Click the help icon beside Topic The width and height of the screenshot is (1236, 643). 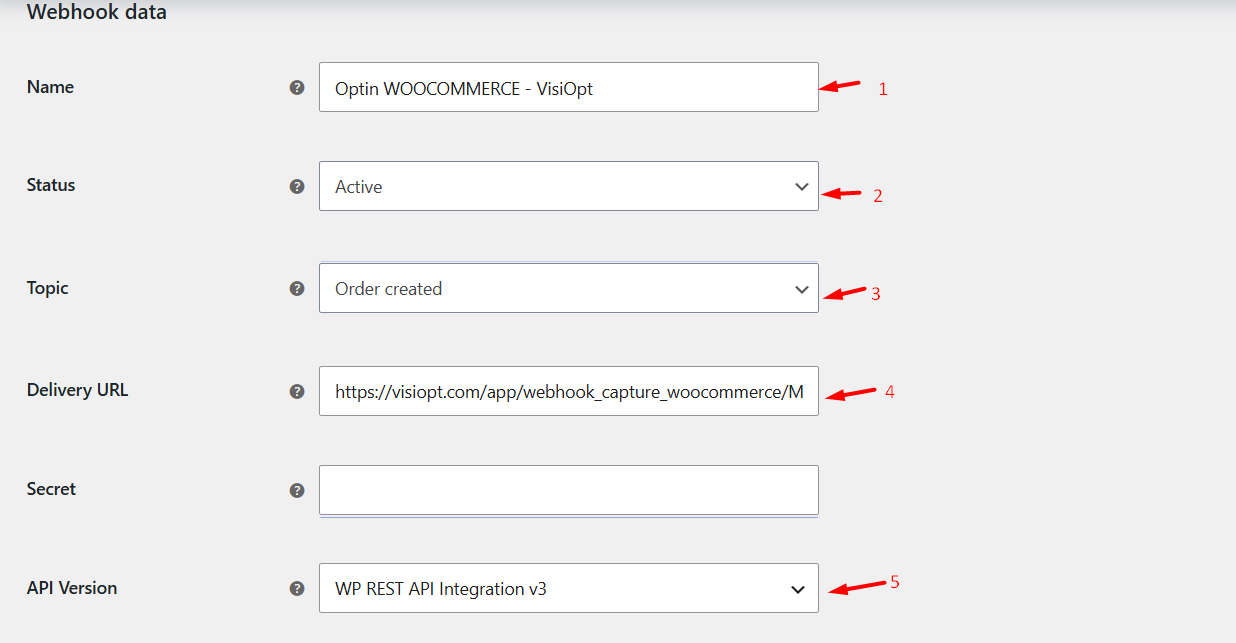click(297, 288)
